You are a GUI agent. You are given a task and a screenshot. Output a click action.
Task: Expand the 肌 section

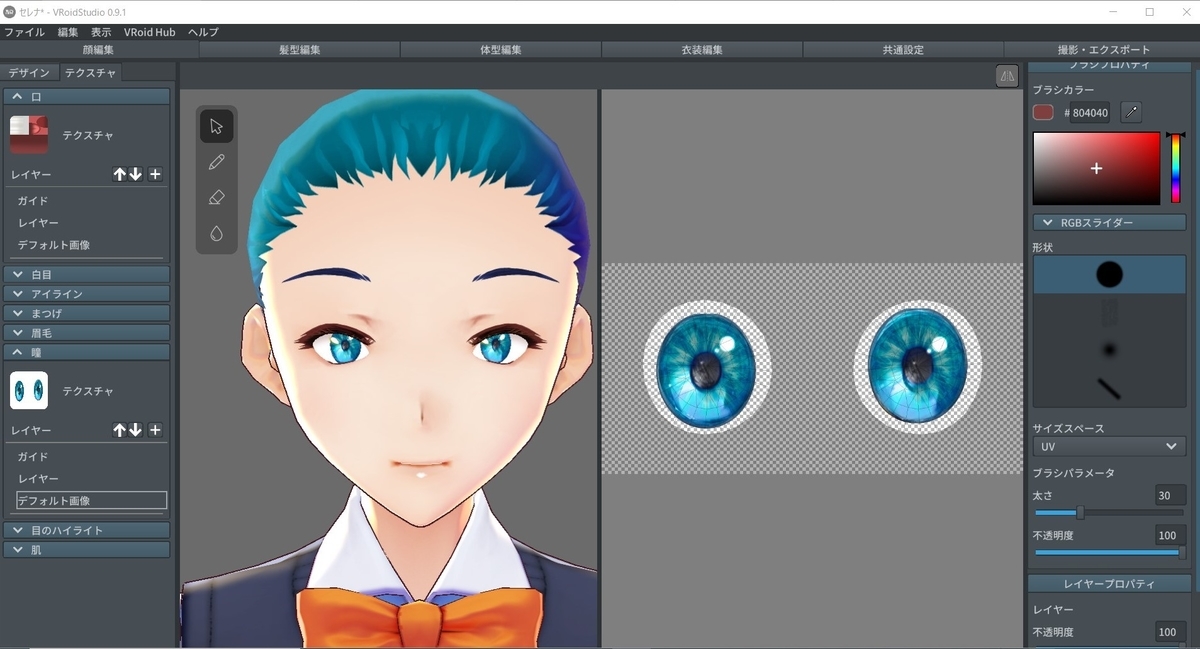point(86,549)
